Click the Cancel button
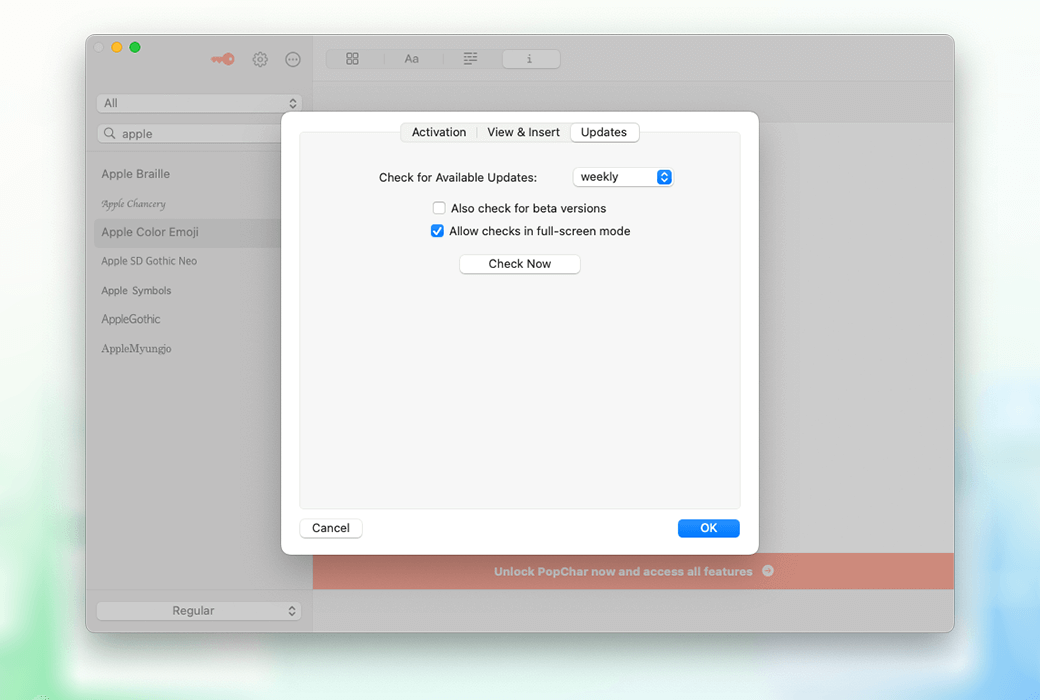 331,528
